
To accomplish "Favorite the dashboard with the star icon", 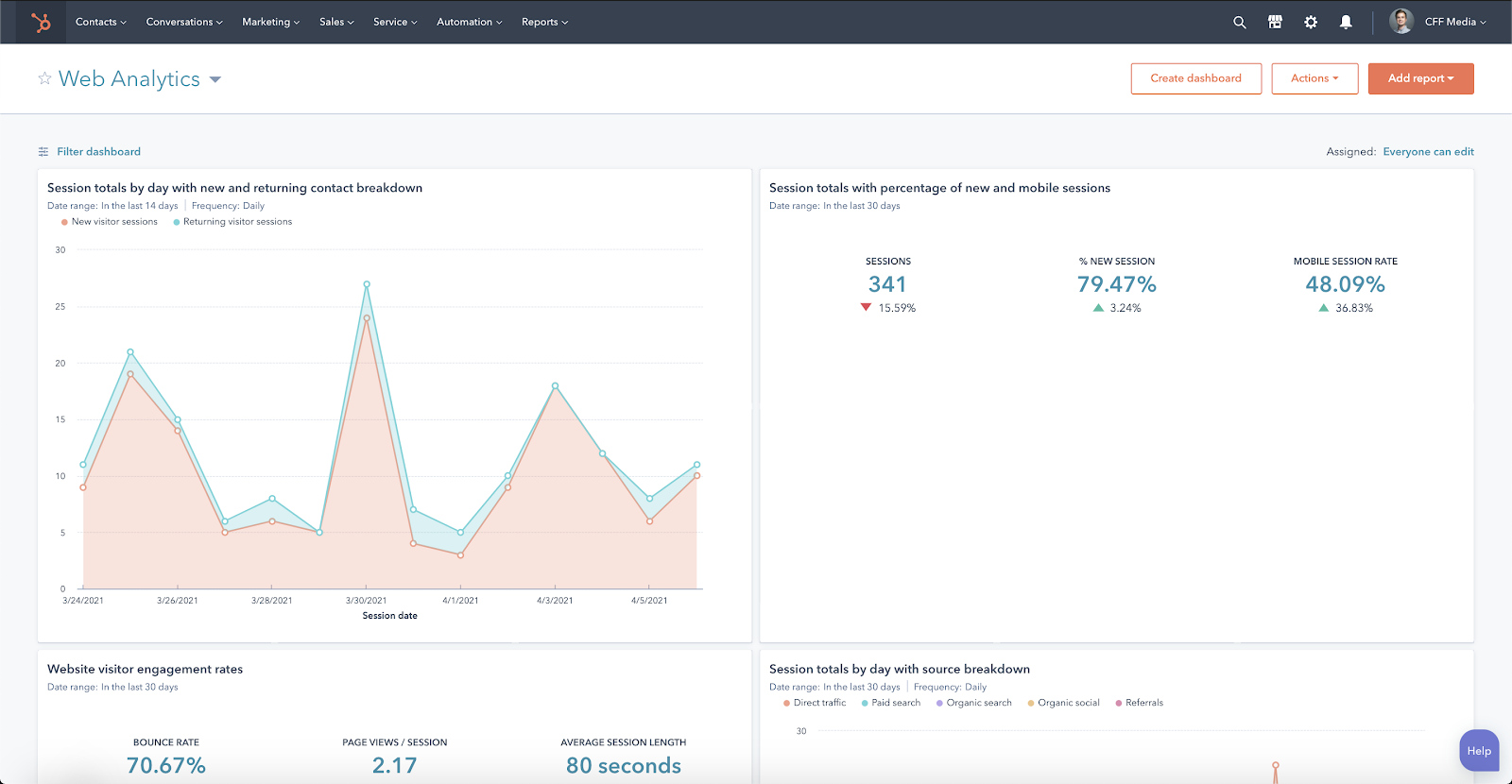I will pyautogui.click(x=44, y=78).
